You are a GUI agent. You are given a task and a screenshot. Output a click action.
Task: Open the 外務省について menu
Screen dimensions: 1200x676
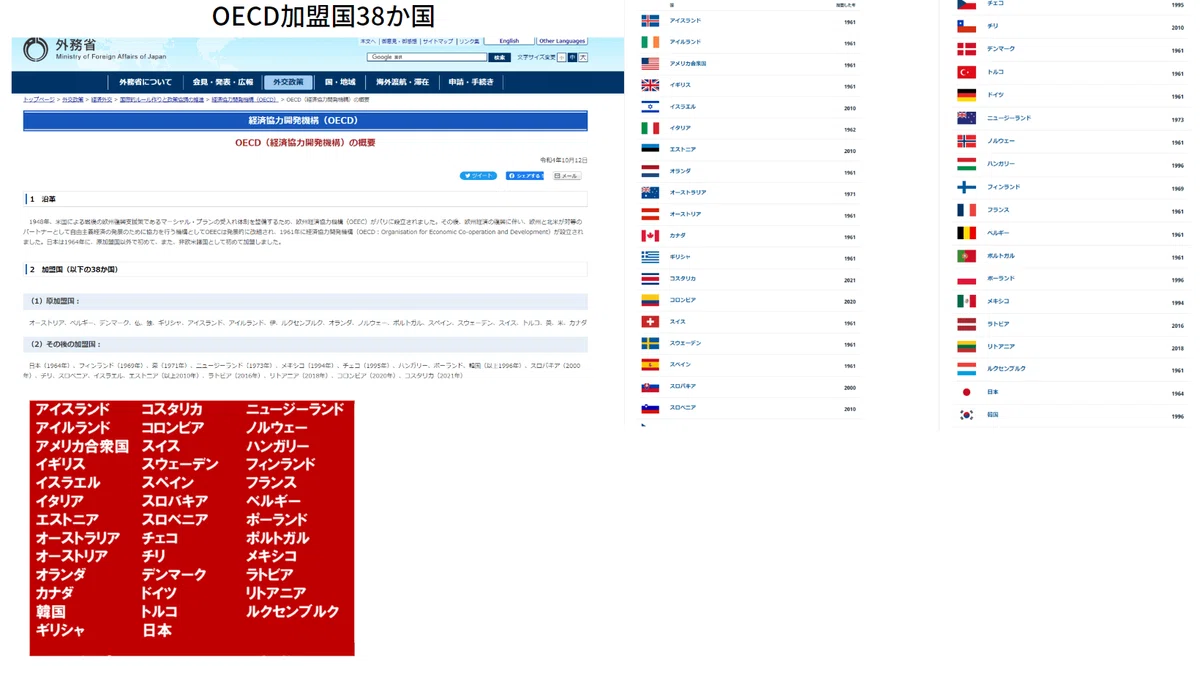pos(146,82)
